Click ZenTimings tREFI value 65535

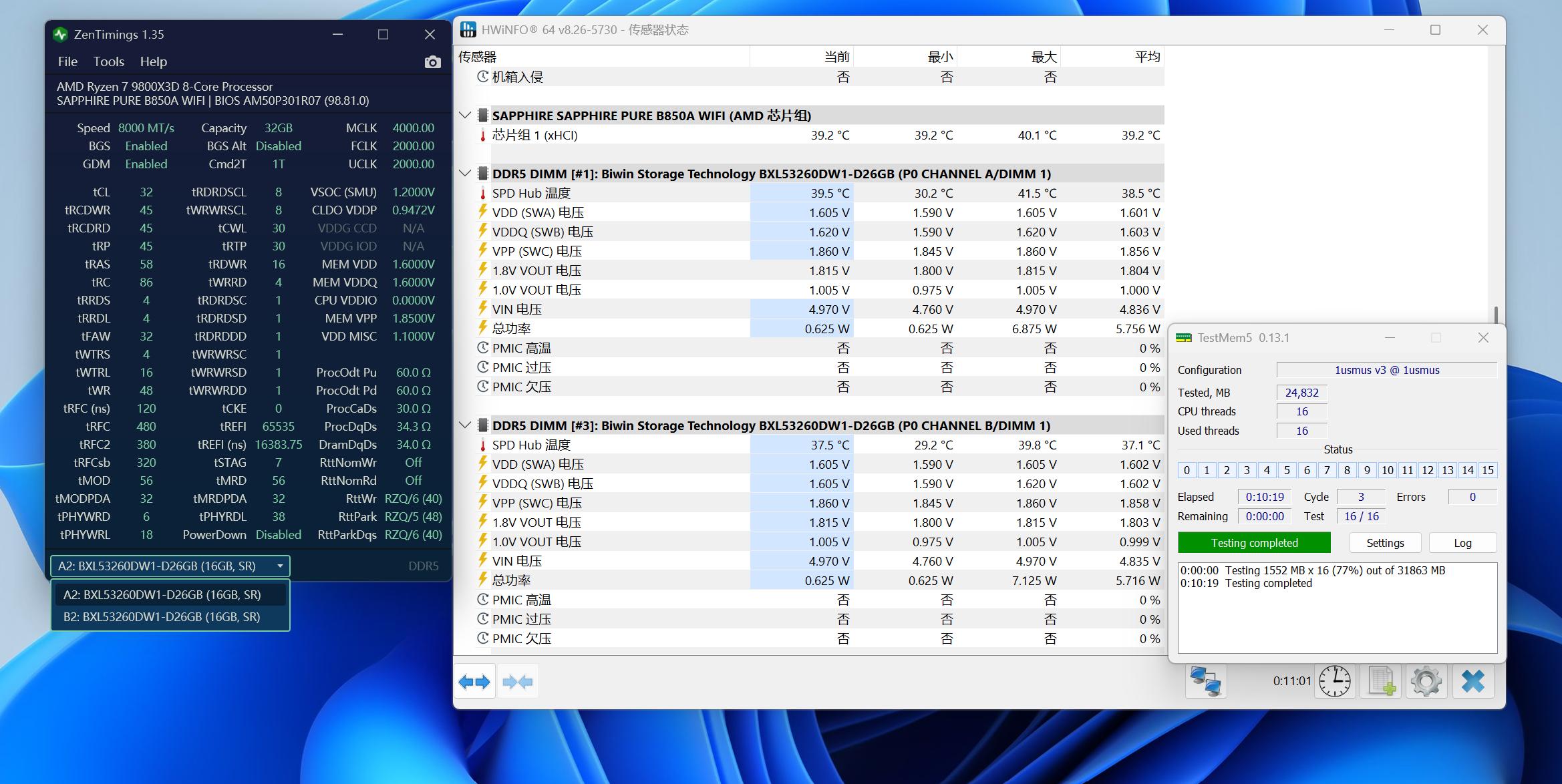(279, 427)
